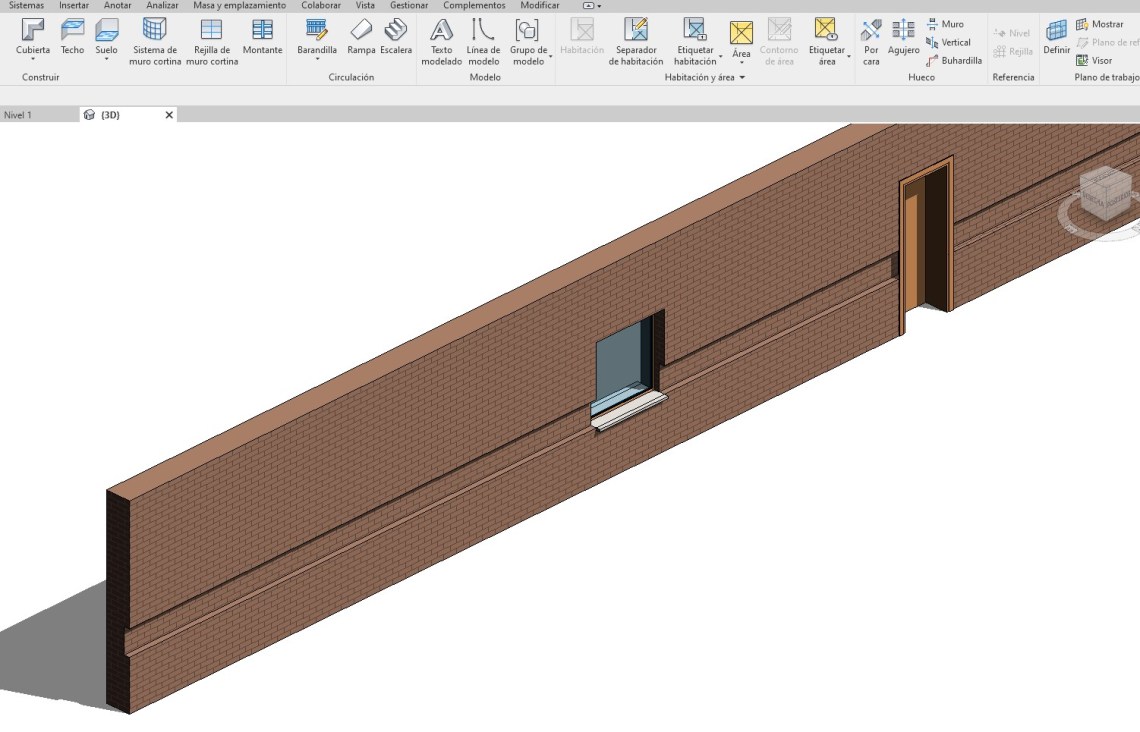Open the Insertar ribbon tab
1140x732 pixels.
pos(73,6)
